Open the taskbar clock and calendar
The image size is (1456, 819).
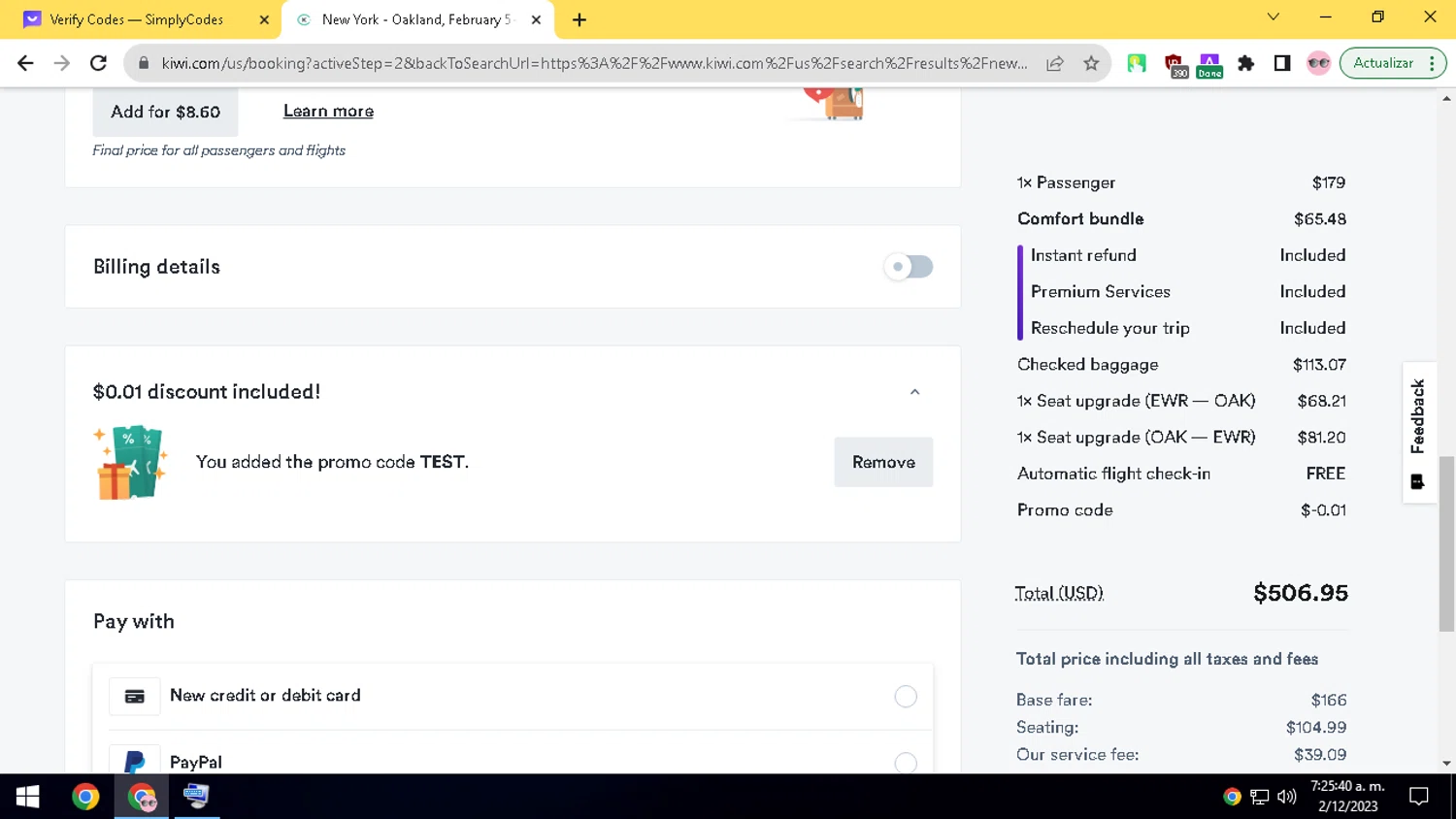tap(1347, 797)
